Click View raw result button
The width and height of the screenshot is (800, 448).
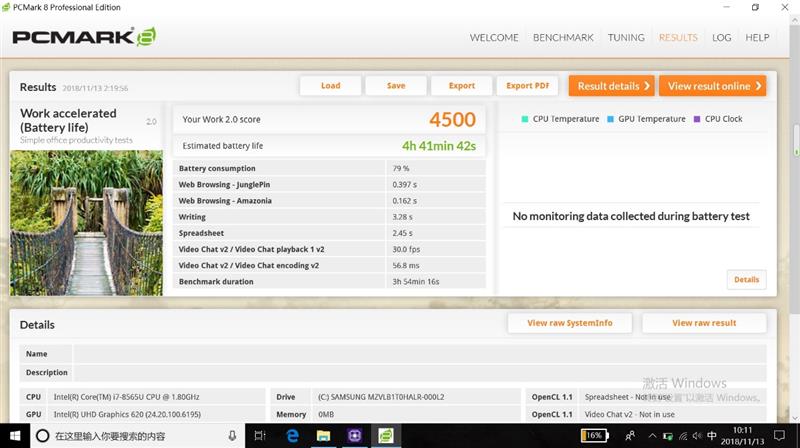click(x=704, y=323)
